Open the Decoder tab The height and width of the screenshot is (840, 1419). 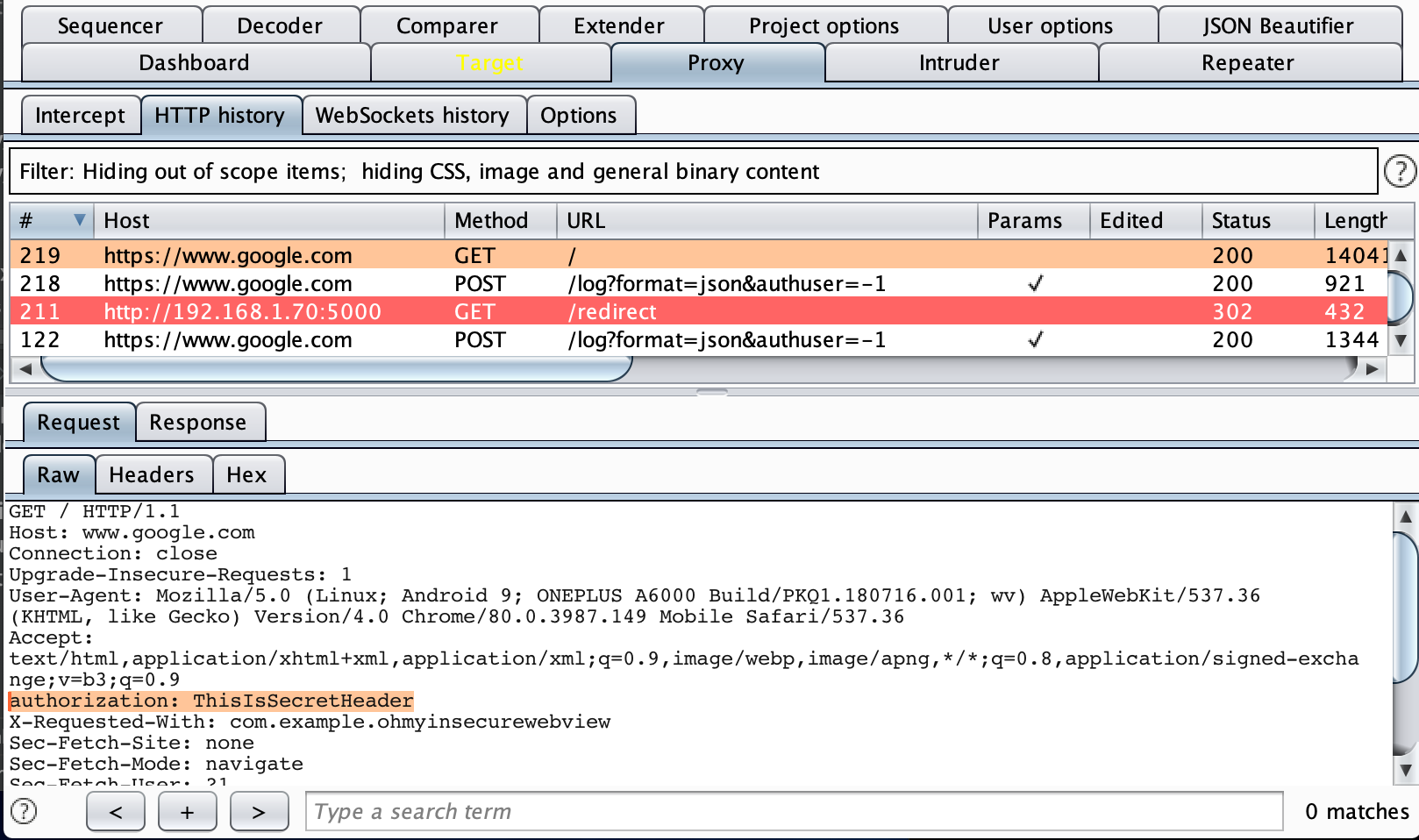pyautogui.click(x=281, y=25)
